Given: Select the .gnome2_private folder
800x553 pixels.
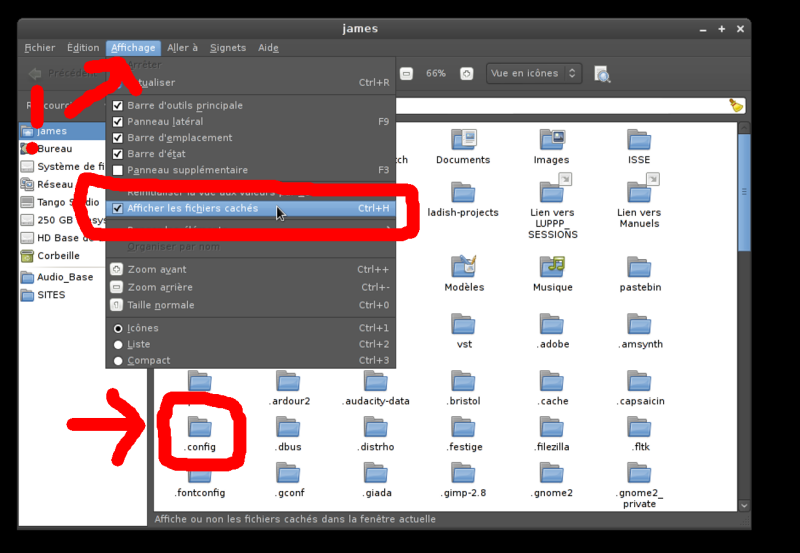Looking at the screenshot, I should point(639,473).
